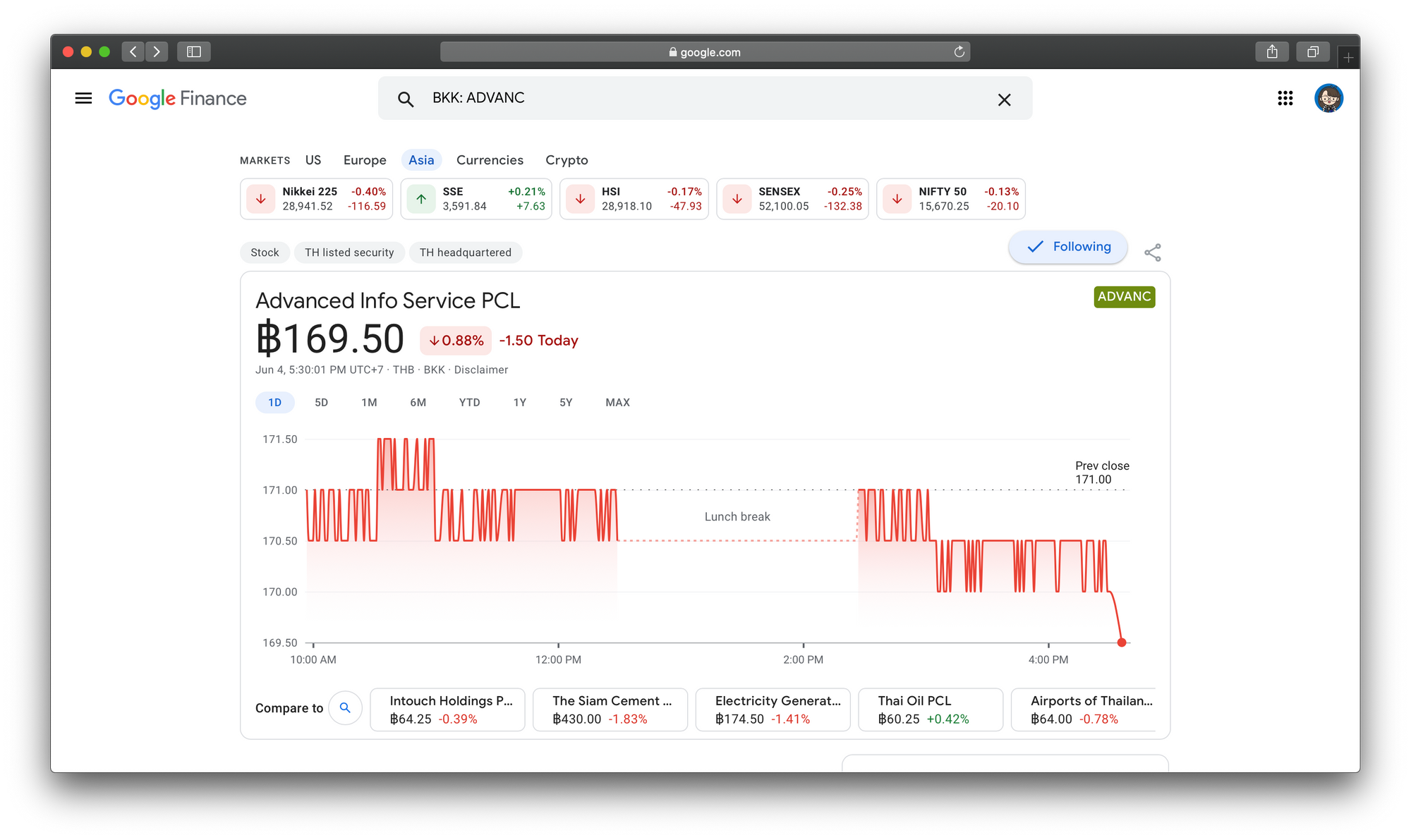Switch markets to Crypto tab
This screenshot has height=840, width=1411.
tap(567, 160)
